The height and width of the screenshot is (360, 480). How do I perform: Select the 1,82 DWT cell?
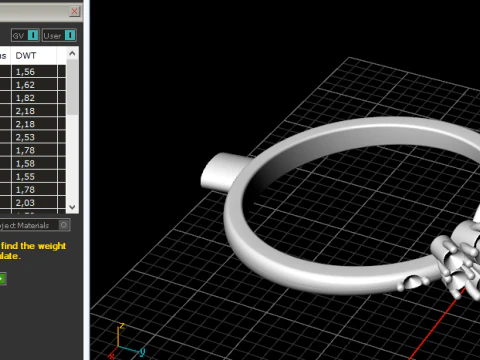point(34,98)
